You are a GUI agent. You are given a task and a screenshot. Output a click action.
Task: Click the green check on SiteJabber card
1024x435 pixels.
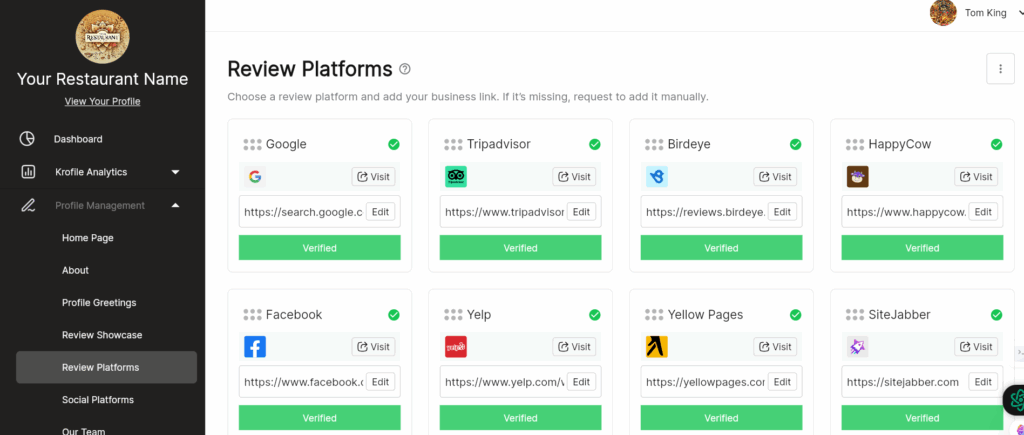coord(997,315)
